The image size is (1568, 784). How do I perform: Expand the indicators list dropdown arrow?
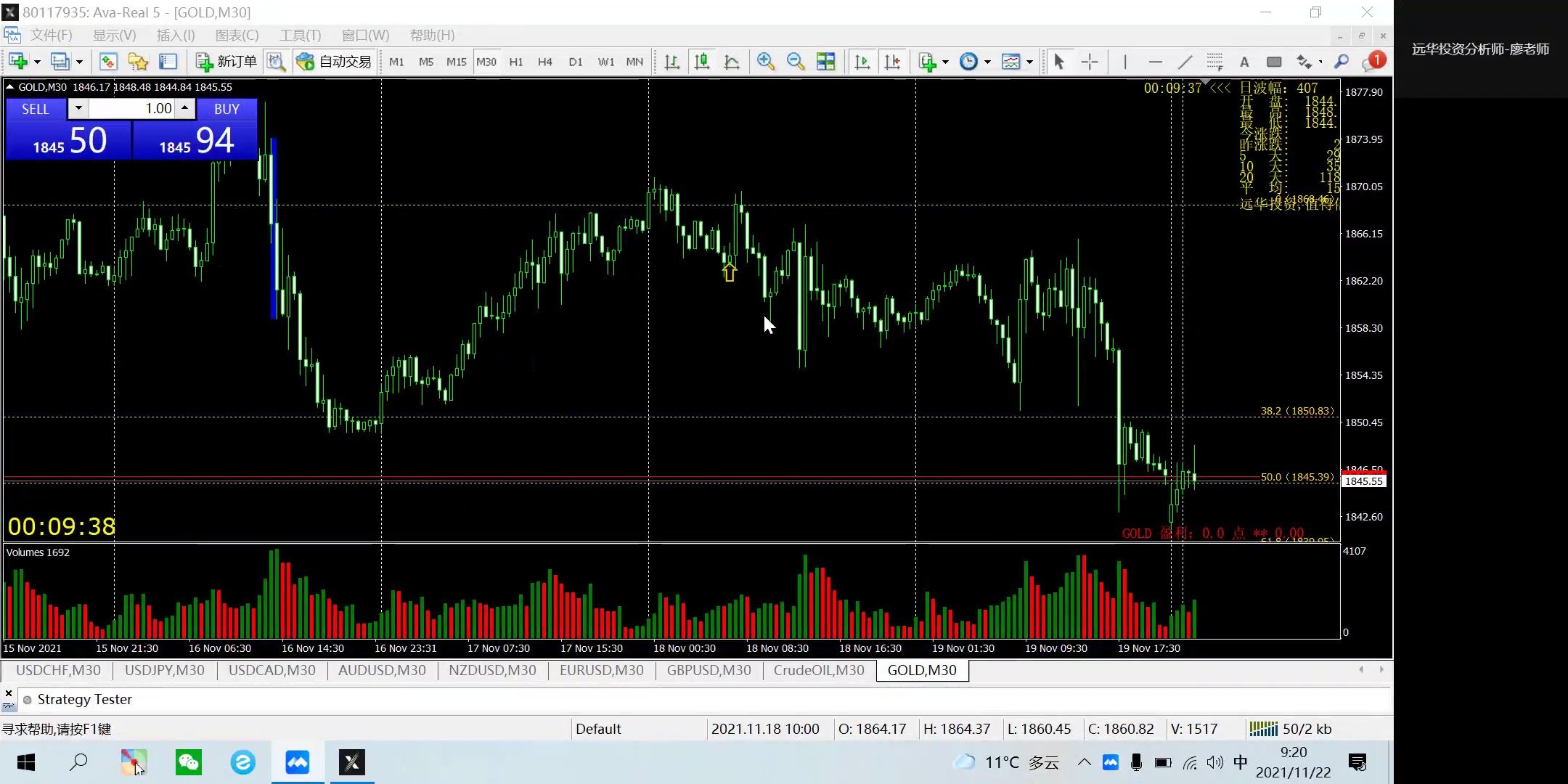pyautogui.click(x=945, y=62)
